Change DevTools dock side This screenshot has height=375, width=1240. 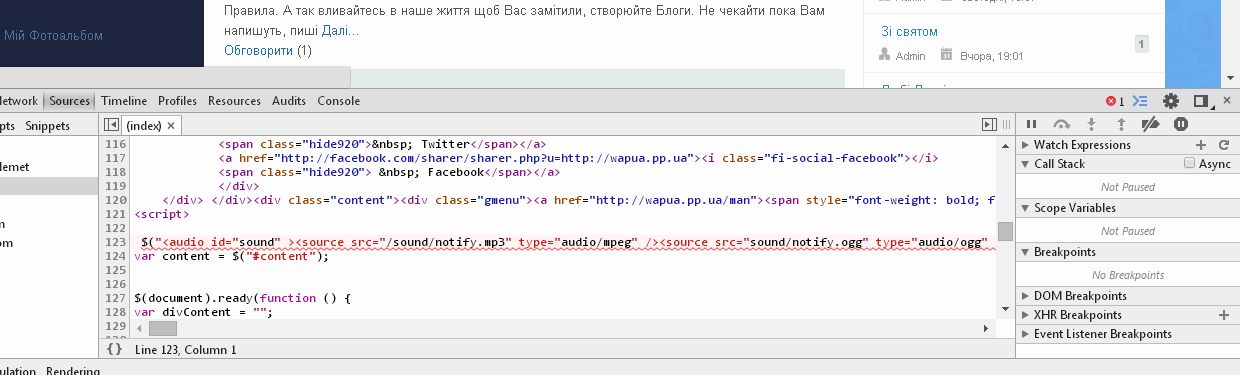[1201, 101]
